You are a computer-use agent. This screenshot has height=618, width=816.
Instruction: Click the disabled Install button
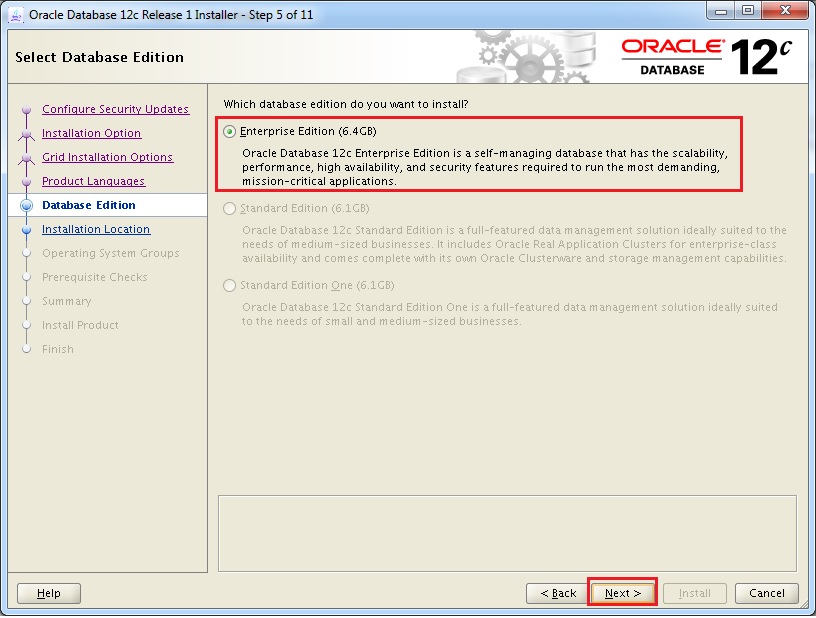pos(695,593)
